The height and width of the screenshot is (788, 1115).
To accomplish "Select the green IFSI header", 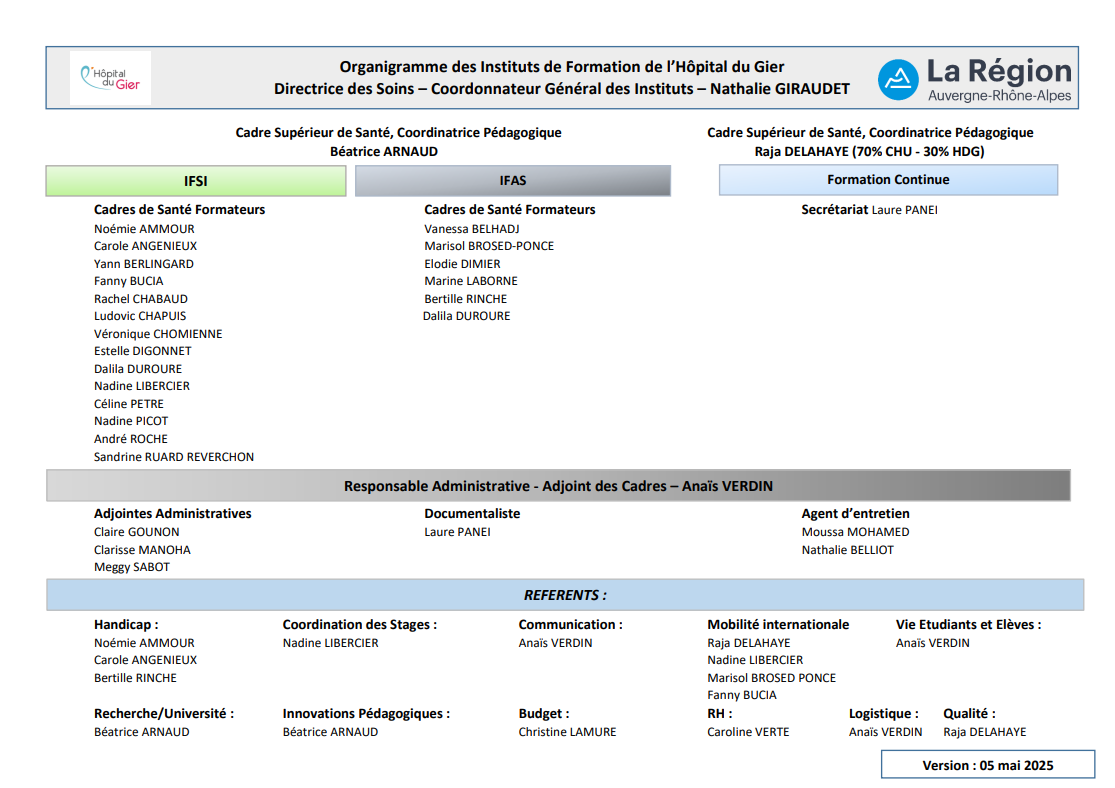I will [x=196, y=181].
